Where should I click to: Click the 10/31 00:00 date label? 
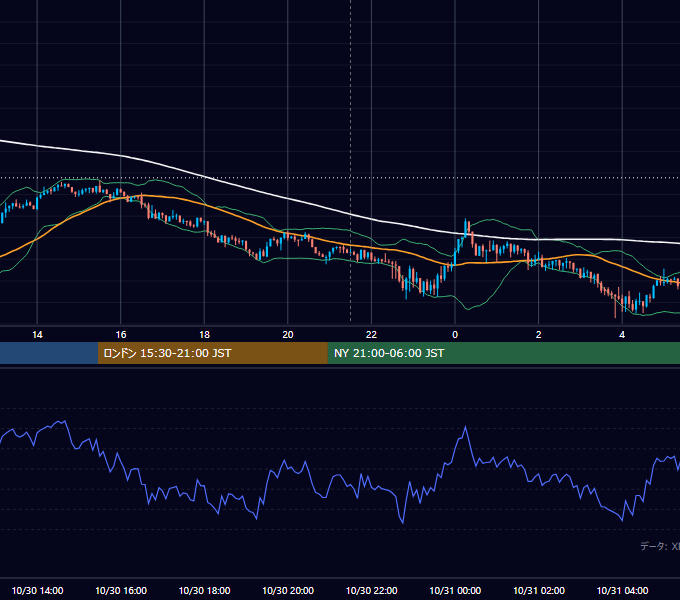coord(455,590)
